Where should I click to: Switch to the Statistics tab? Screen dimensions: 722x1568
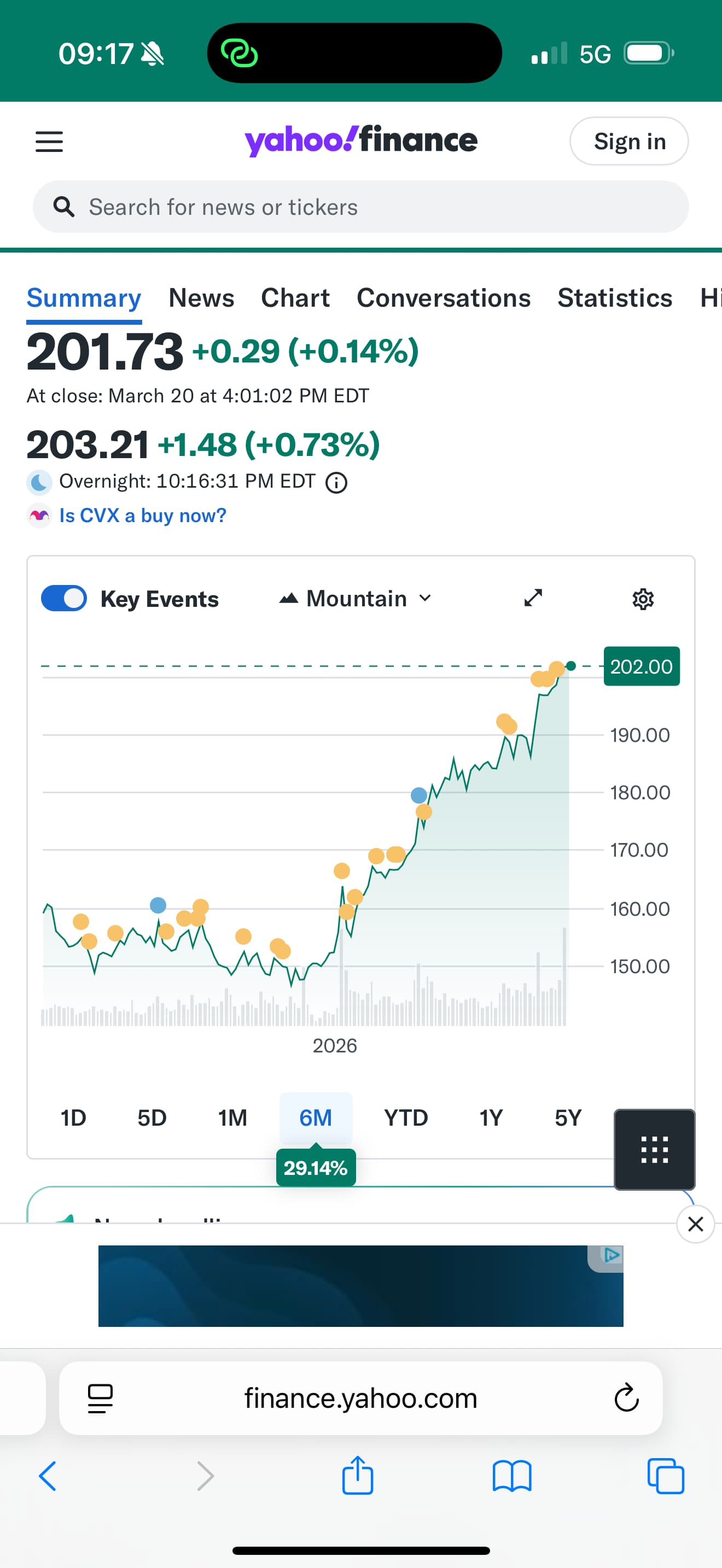(x=615, y=299)
